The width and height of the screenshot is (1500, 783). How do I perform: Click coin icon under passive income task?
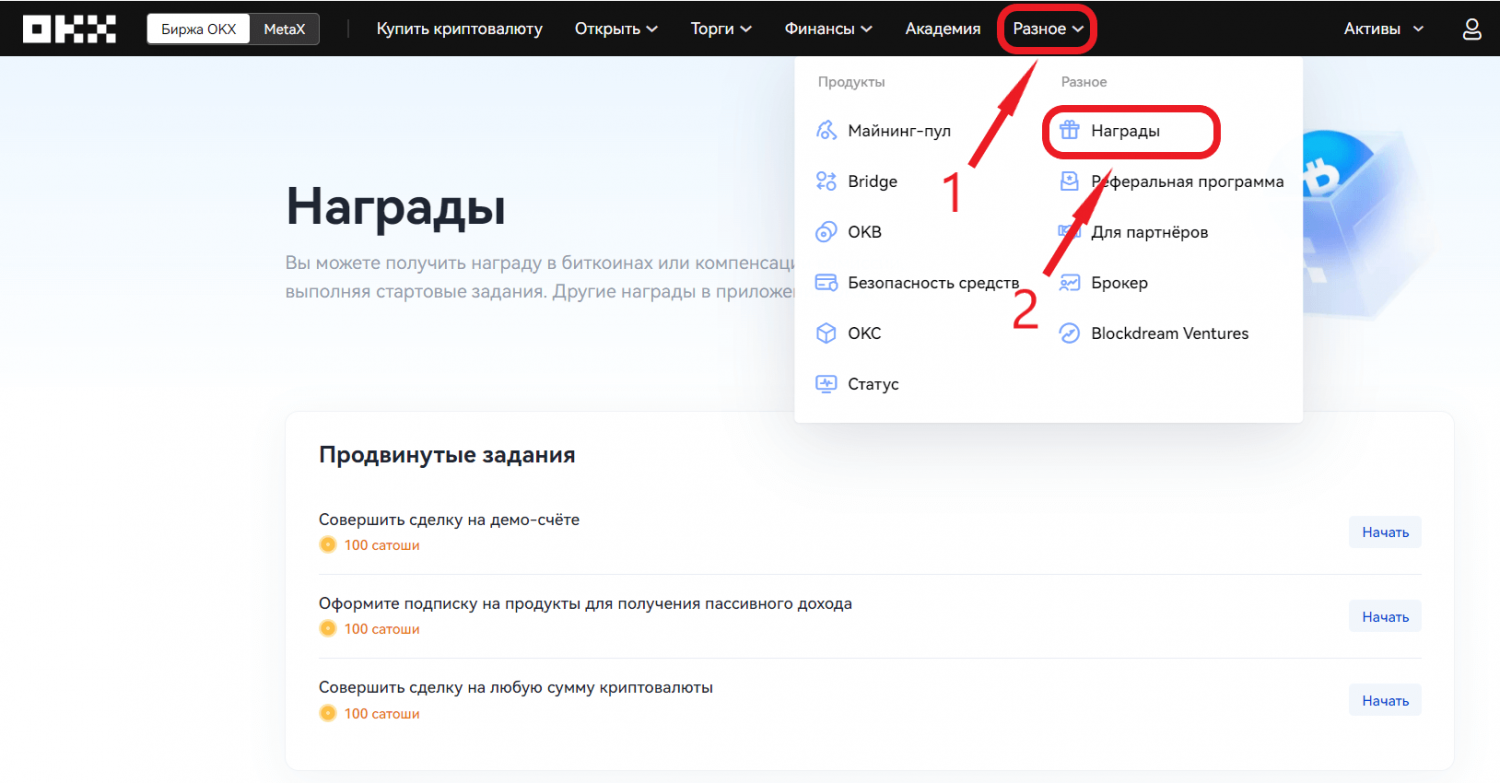328,629
